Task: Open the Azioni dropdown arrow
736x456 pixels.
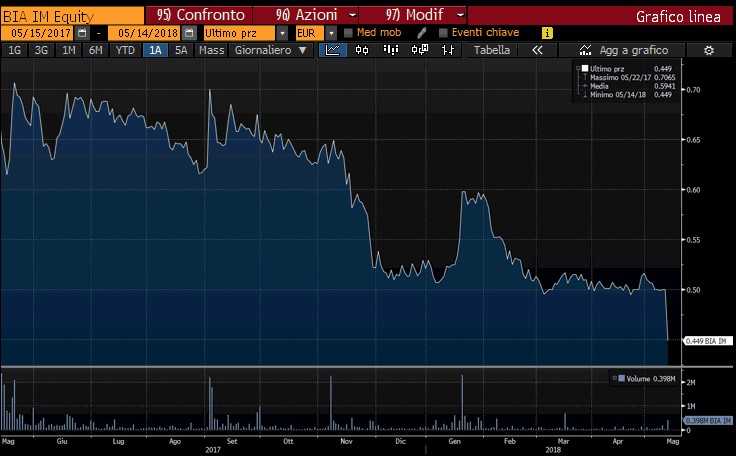Action: [353, 15]
